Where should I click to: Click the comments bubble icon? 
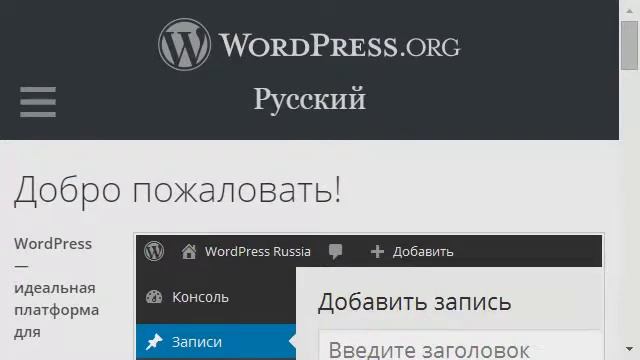[x=336, y=251]
